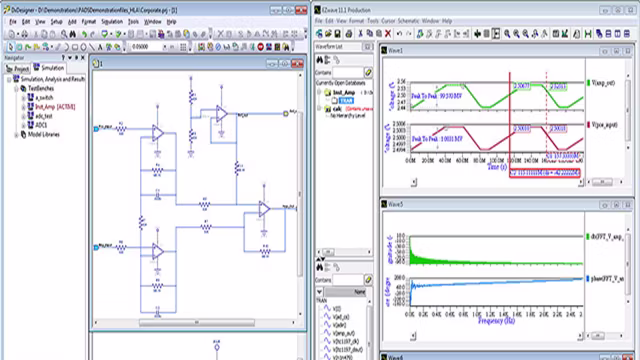The image size is (640, 360).
Task: Open the Cursor menu in EZwave
Action: 388,21
